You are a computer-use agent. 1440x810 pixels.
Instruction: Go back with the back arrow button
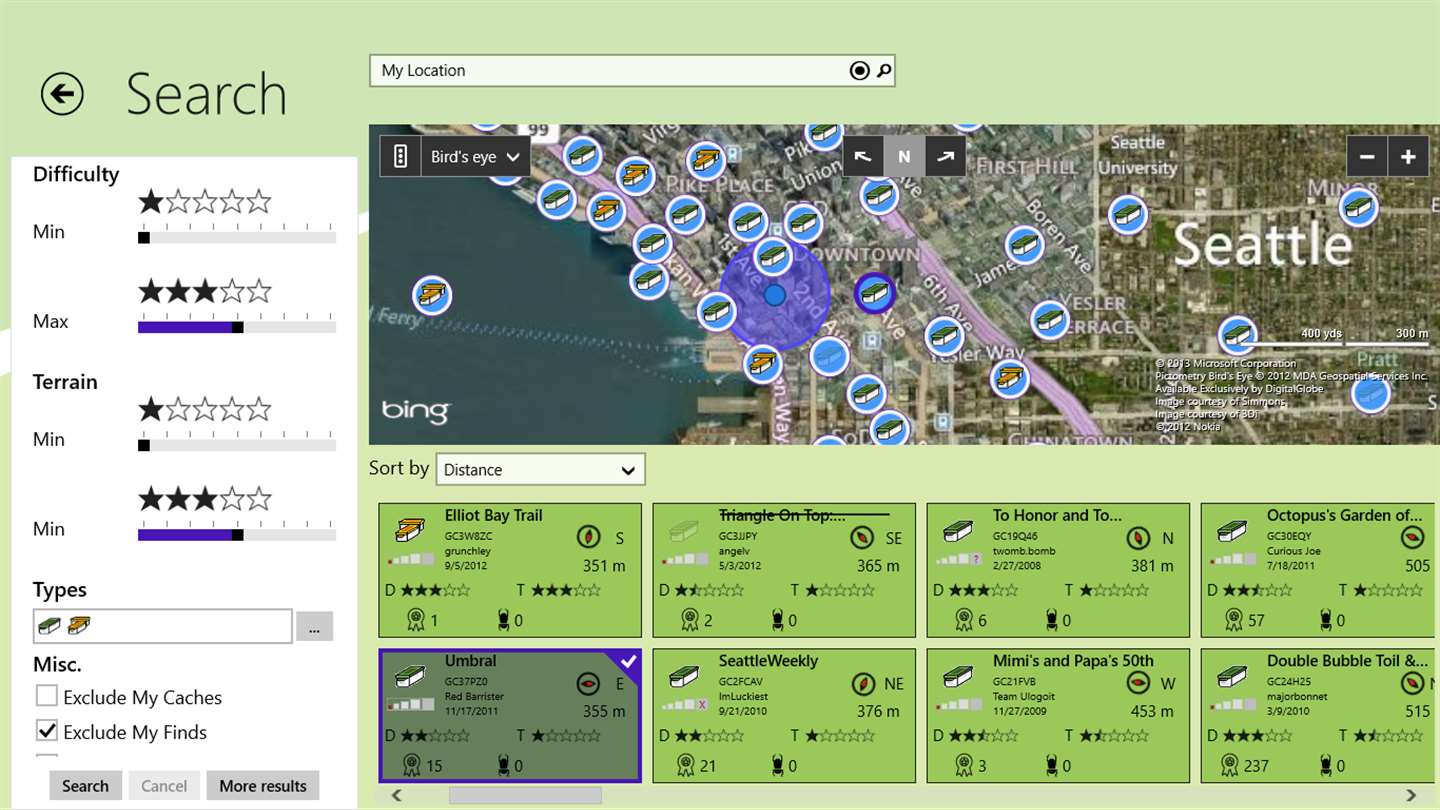pyautogui.click(x=62, y=94)
